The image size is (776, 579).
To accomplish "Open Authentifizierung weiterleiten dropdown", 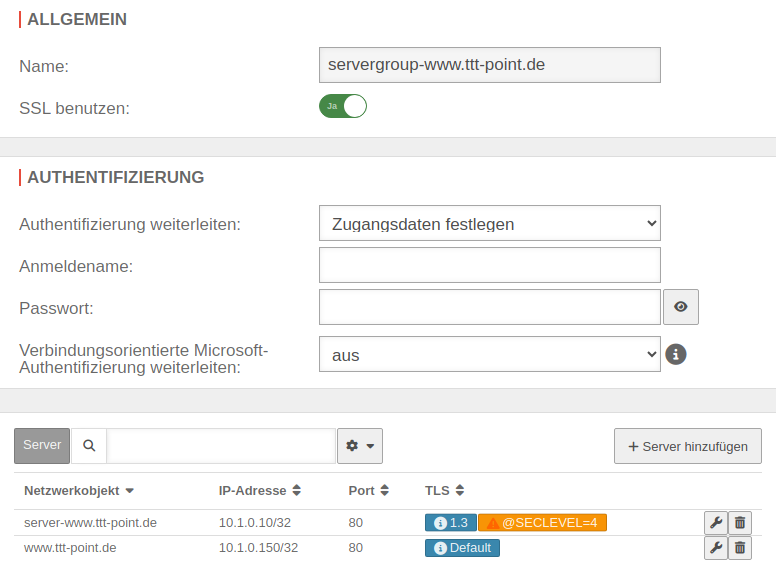I will (490, 223).
